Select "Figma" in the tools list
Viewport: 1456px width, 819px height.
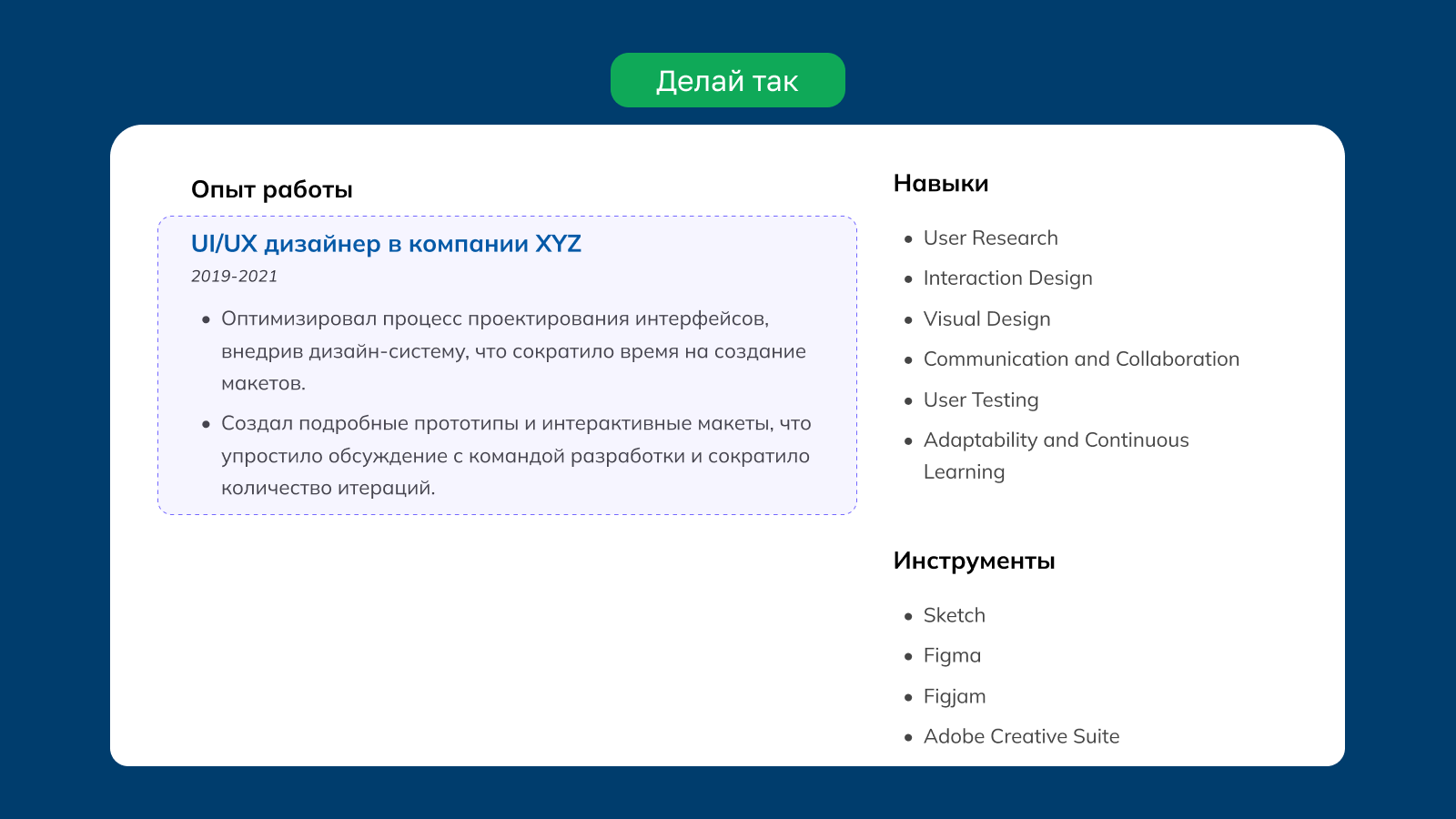tap(952, 656)
